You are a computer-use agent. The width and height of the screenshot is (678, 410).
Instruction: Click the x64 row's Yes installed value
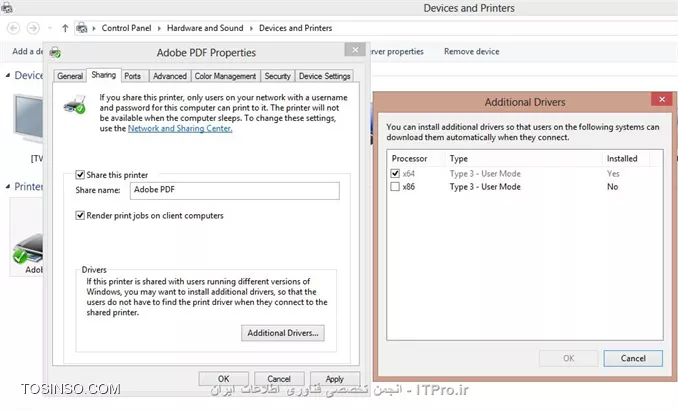click(613, 173)
